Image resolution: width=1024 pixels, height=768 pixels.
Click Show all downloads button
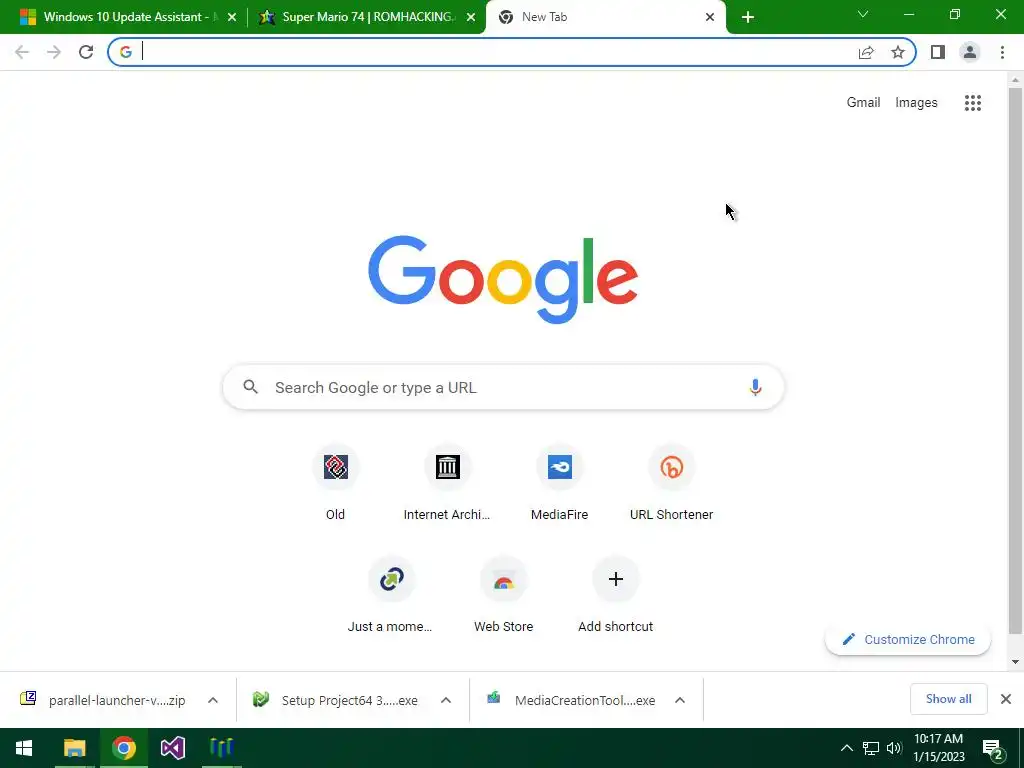click(x=948, y=699)
